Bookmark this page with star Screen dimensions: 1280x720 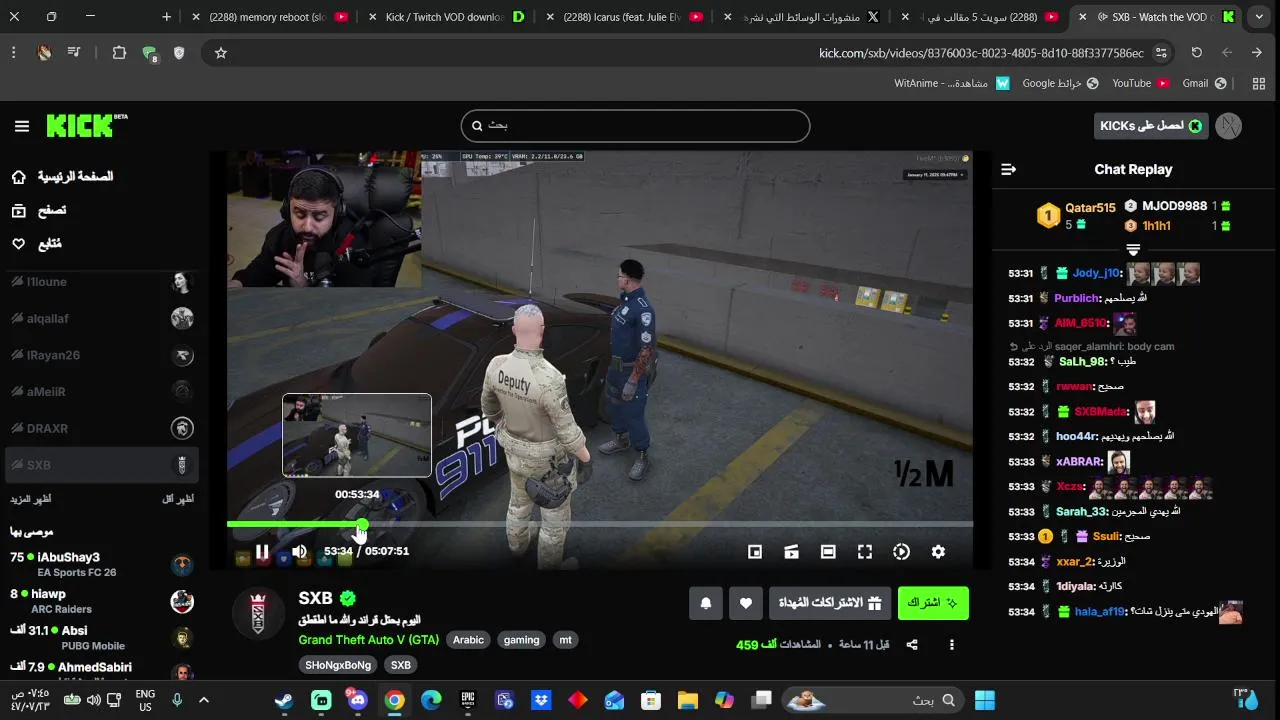coord(221,53)
